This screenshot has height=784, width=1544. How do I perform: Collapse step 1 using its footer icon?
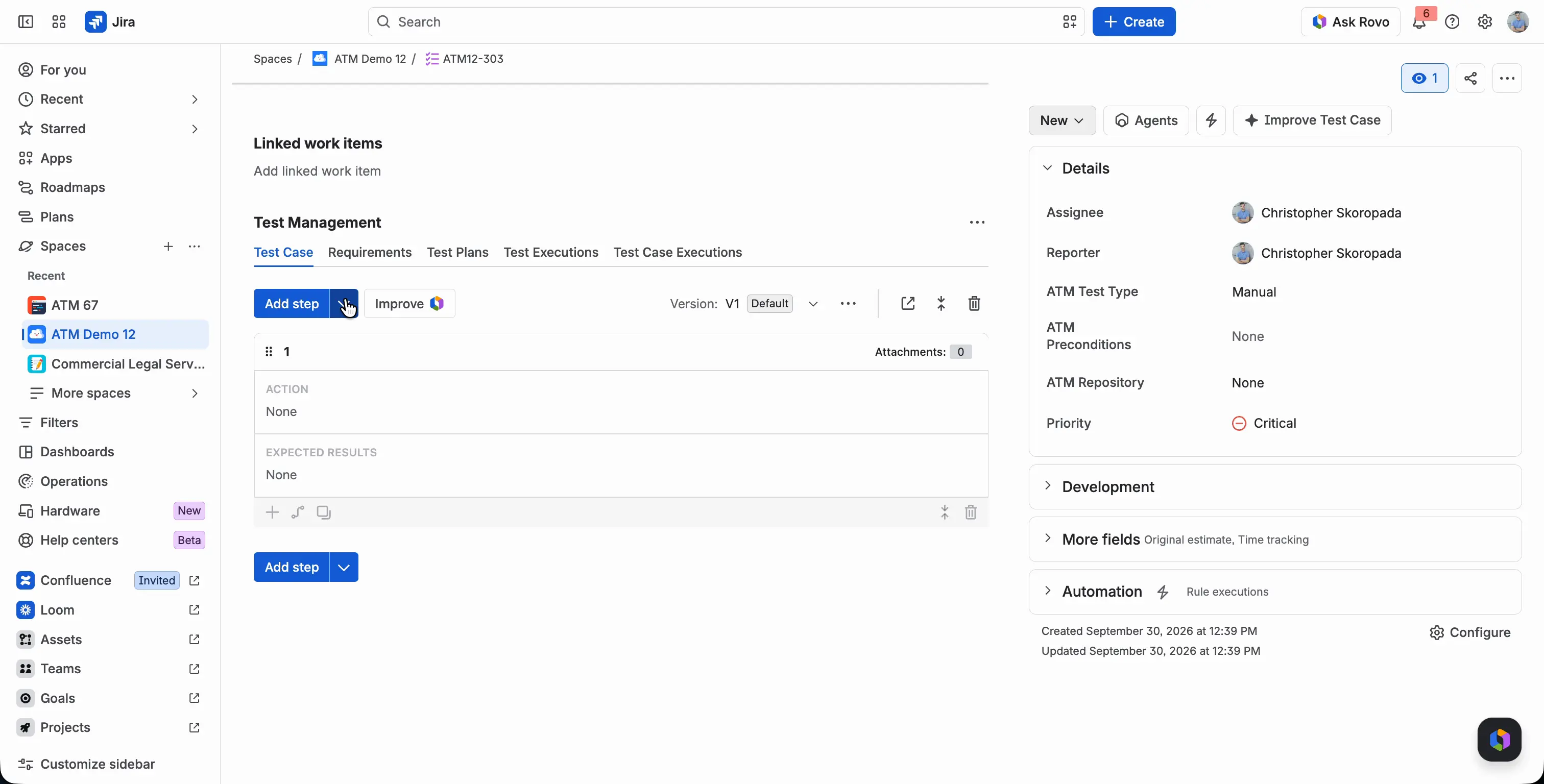click(x=945, y=512)
